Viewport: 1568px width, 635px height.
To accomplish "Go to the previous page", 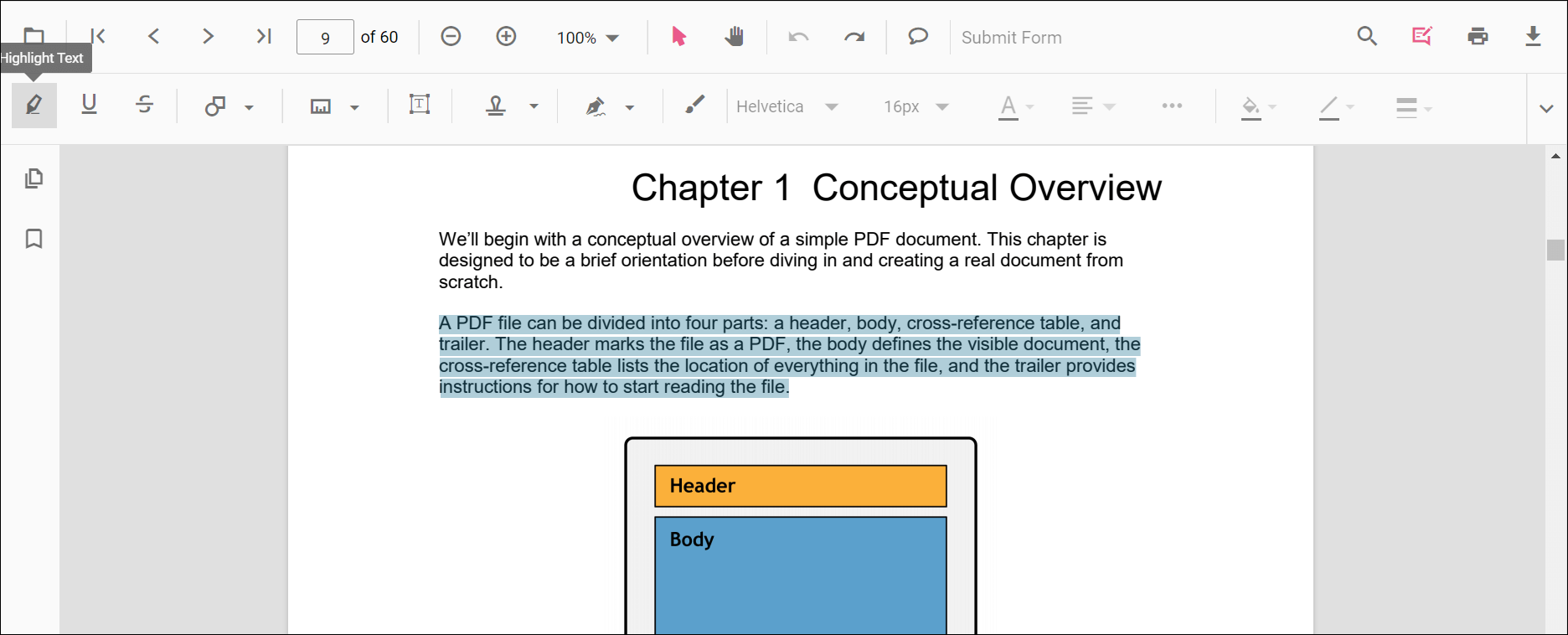I will point(153,36).
